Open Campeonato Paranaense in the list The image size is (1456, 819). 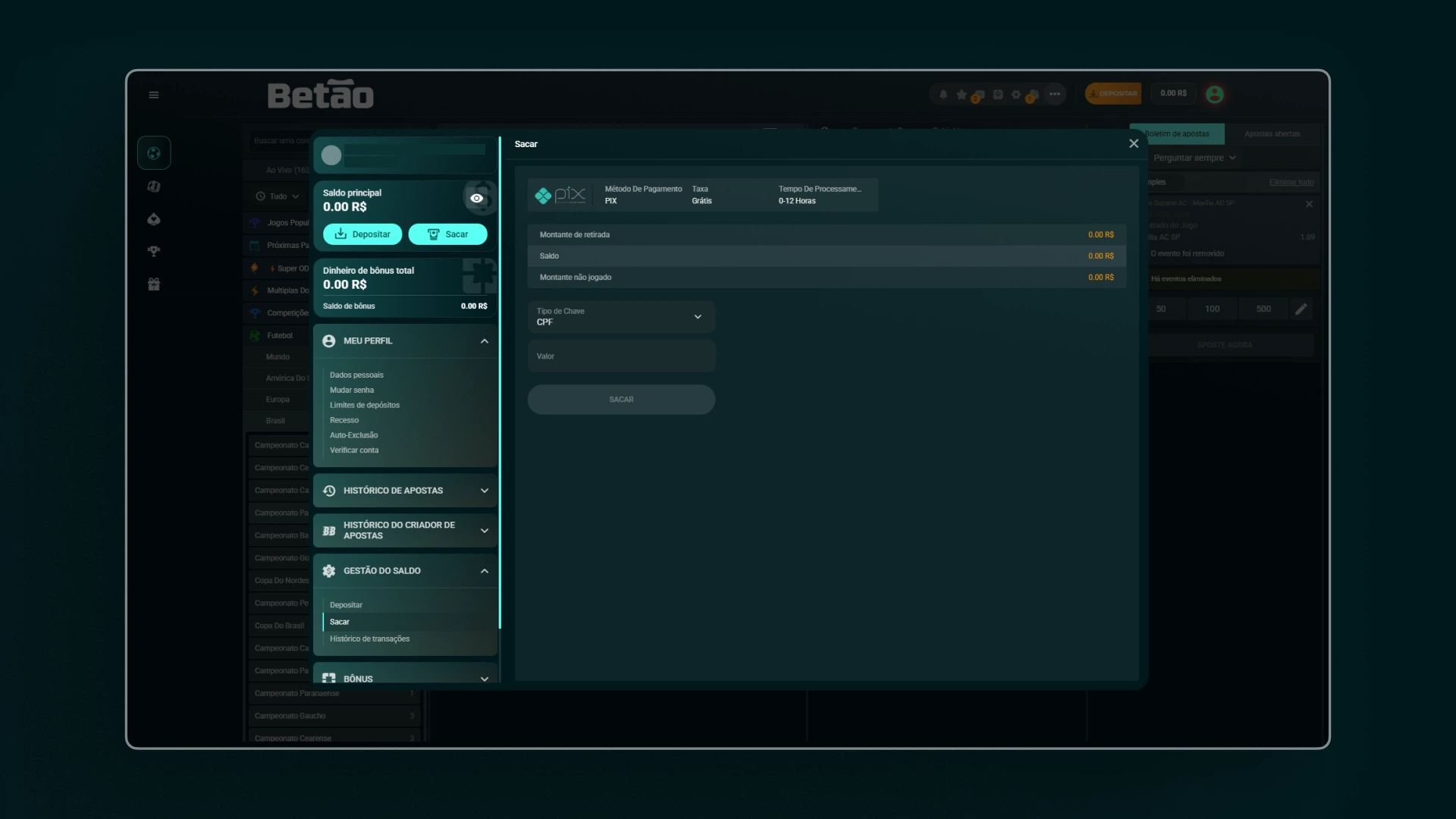[334, 694]
